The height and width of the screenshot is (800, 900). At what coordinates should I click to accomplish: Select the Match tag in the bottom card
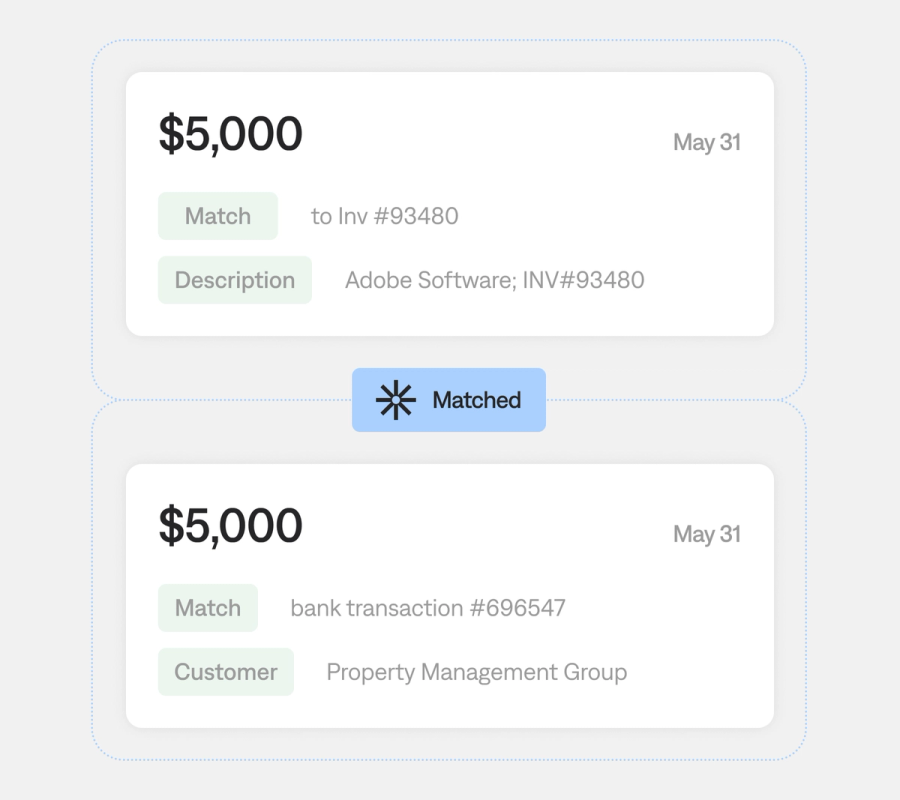pos(207,608)
